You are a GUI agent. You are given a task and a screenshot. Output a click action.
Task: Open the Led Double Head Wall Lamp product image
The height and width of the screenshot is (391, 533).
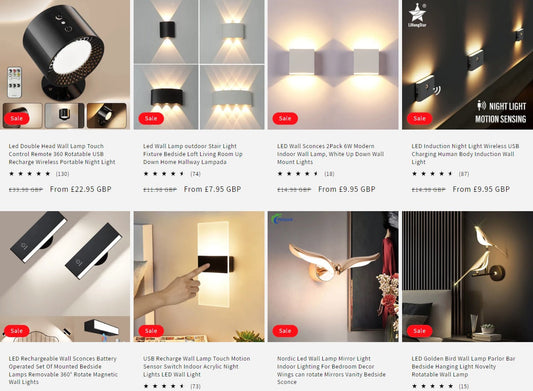[x=65, y=65]
